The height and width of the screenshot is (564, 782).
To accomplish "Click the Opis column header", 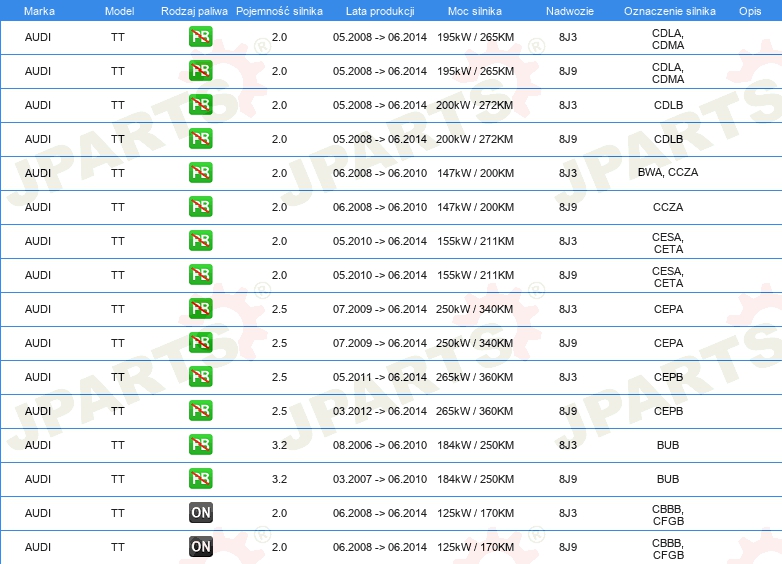I will click(750, 11).
